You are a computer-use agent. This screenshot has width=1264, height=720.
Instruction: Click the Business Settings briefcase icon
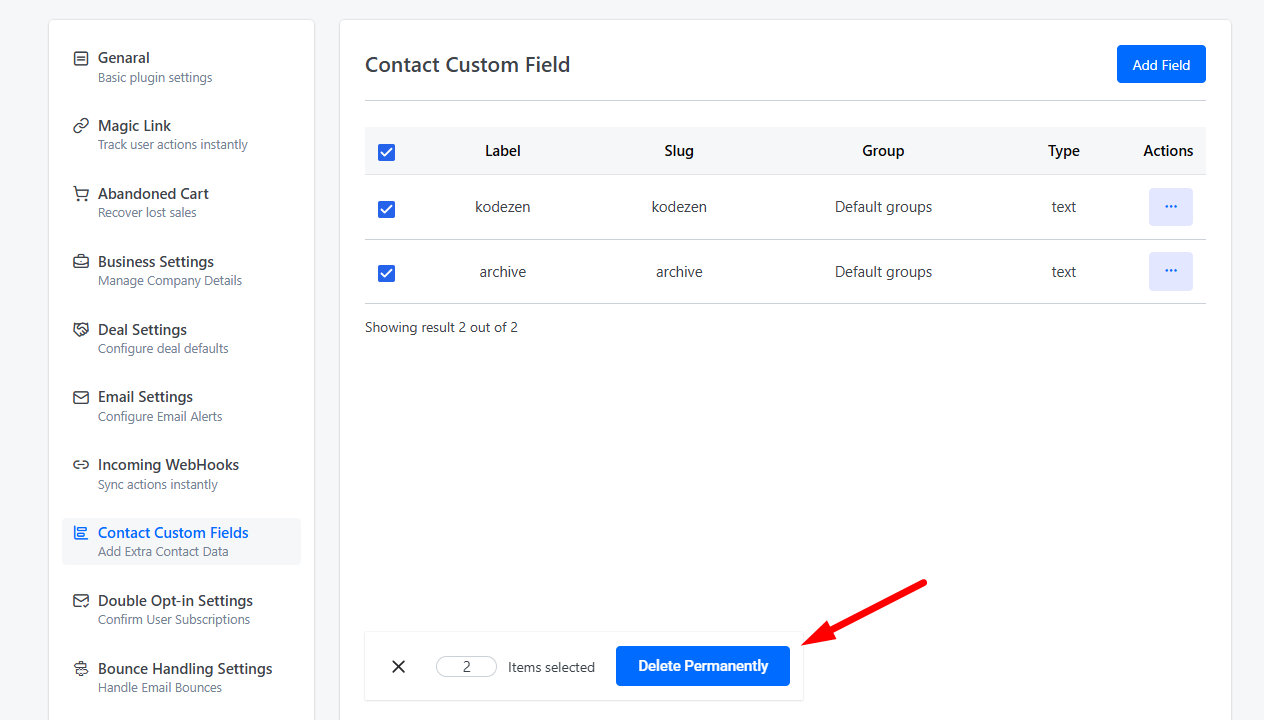tap(81, 262)
